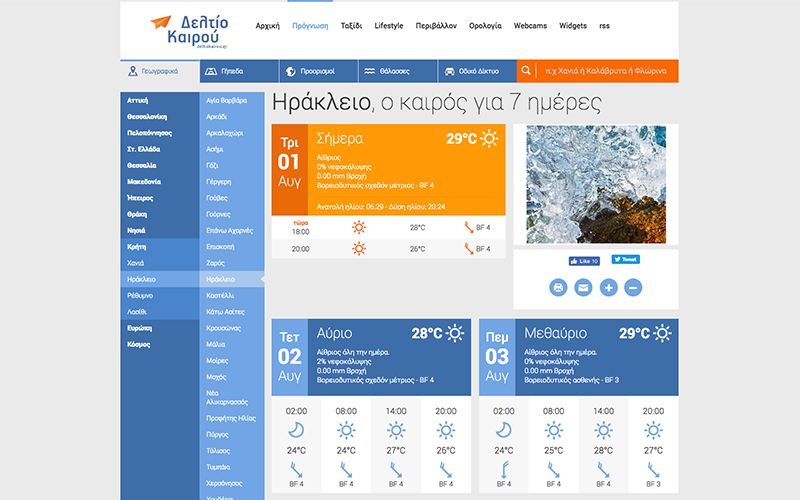Click the minus zoom-out icon
Image resolution: width=800 pixels, height=500 pixels.
click(x=633, y=288)
